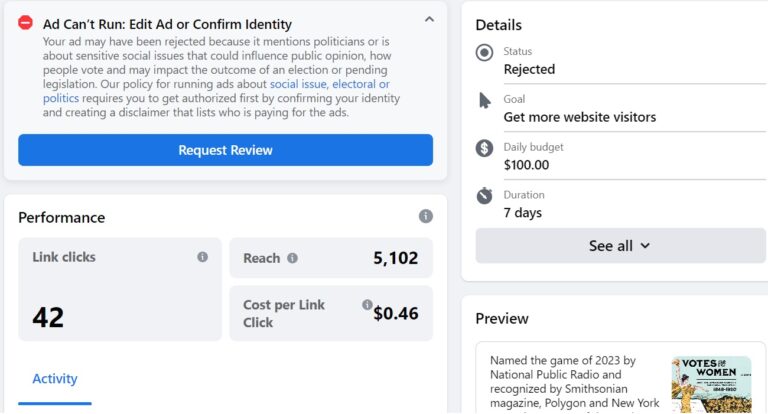The height and width of the screenshot is (414, 768).
Task: Click the Status radio-style icon
Action: (x=484, y=52)
